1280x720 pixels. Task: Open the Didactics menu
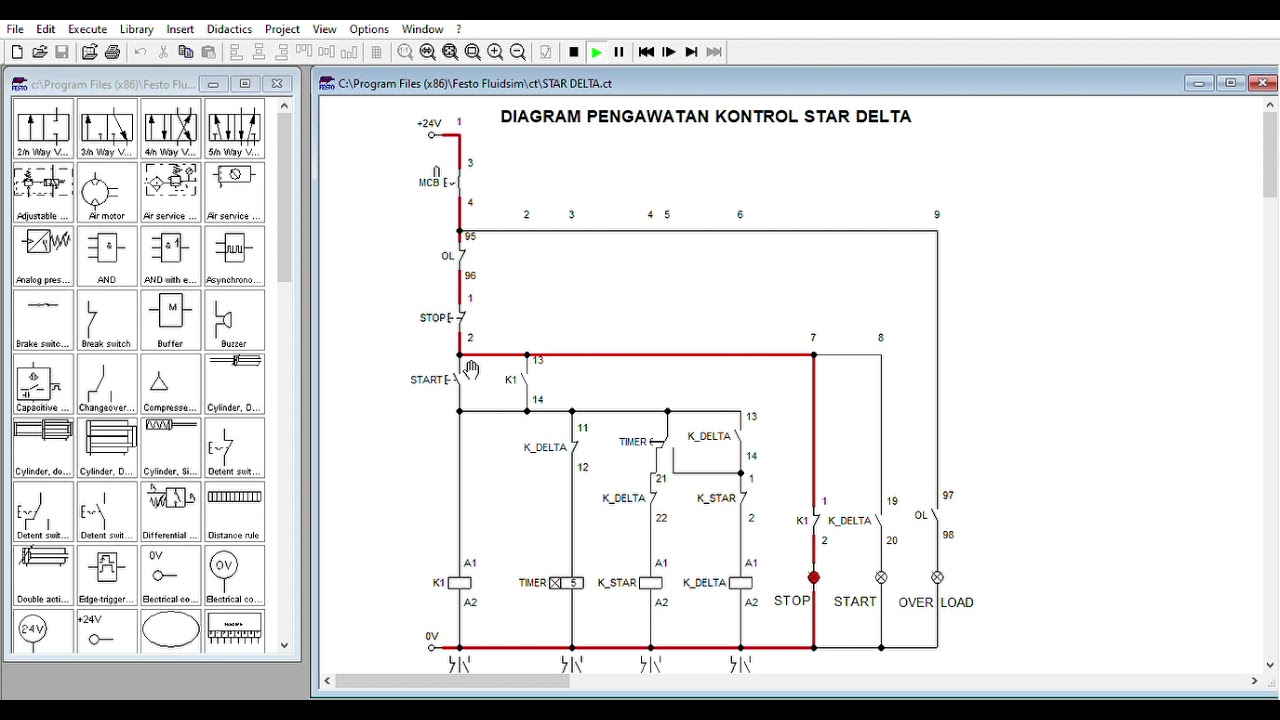coord(230,29)
